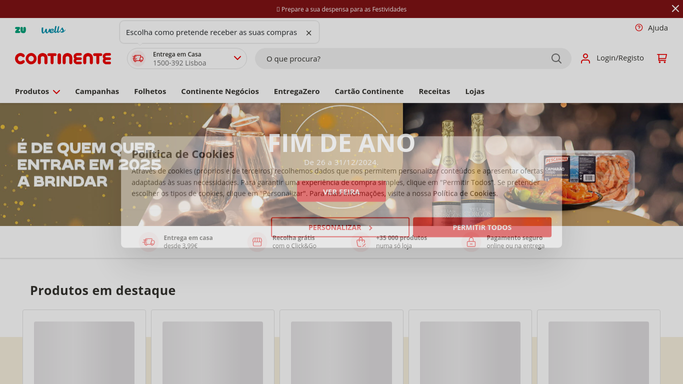Click the user account icon

[585, 58]
